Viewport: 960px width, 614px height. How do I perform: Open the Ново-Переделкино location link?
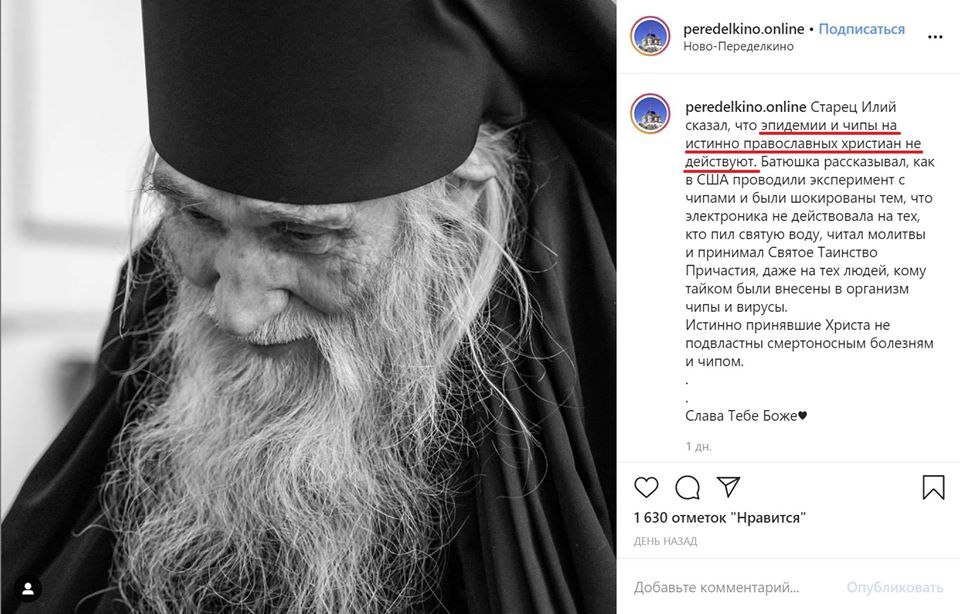point(738,47)
